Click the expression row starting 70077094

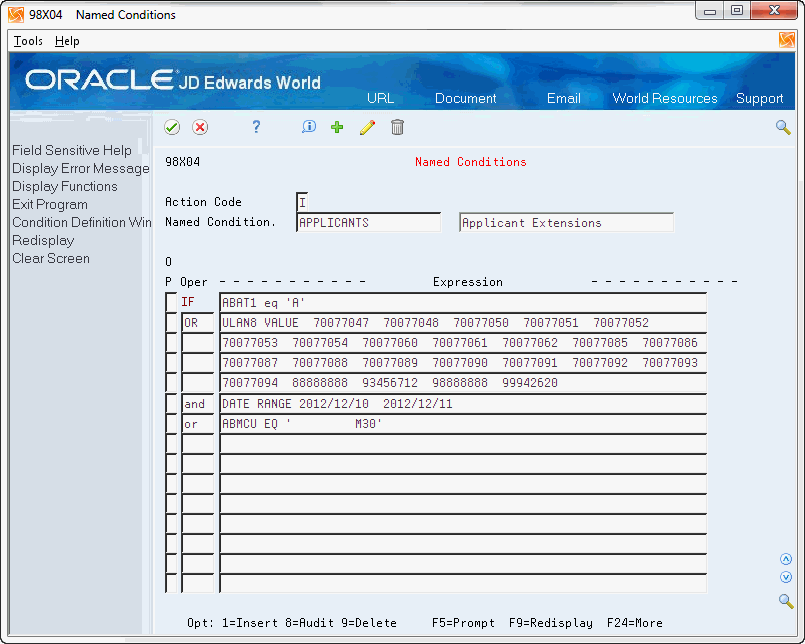pos(463,383)
